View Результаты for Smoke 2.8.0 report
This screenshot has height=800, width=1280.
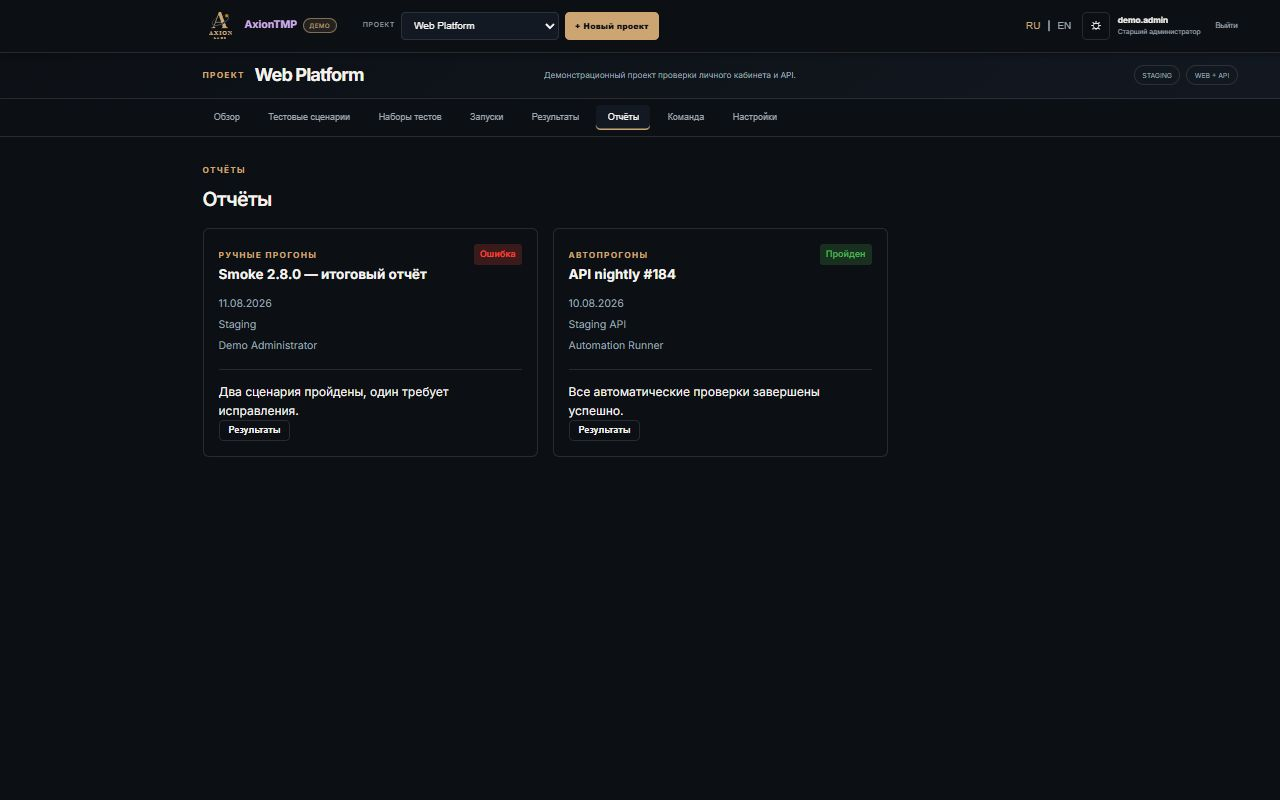click(x=254, y=430)
